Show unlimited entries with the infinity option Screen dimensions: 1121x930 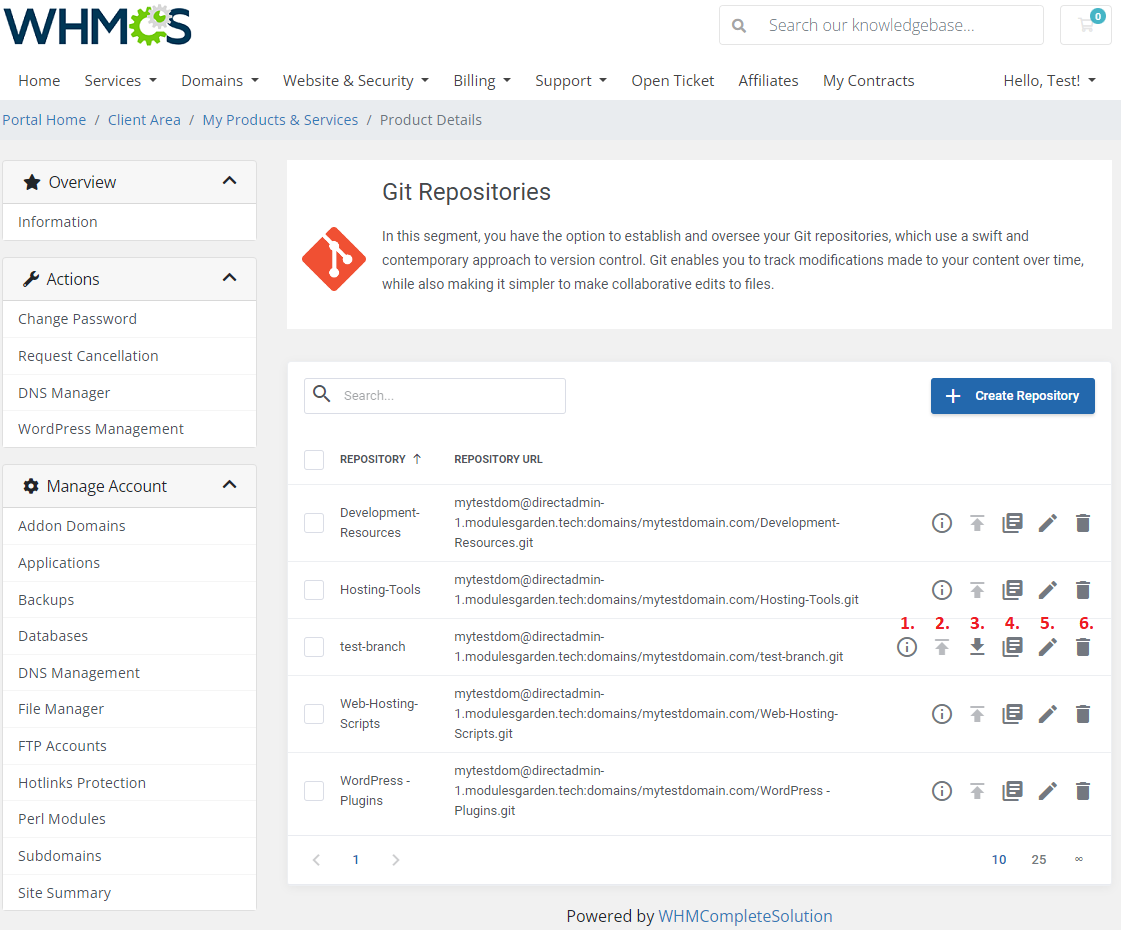tap(1079, 859)
